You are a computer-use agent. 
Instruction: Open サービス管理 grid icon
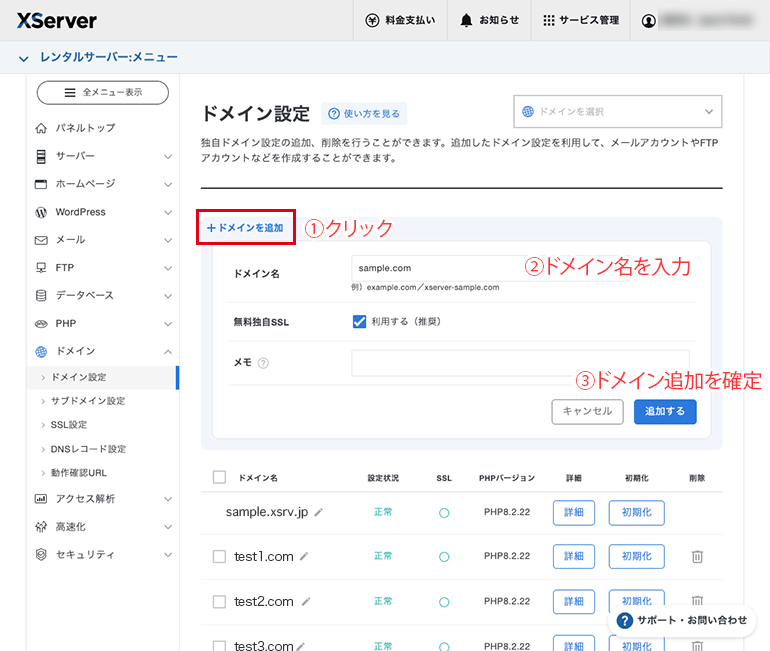point(549,20)
